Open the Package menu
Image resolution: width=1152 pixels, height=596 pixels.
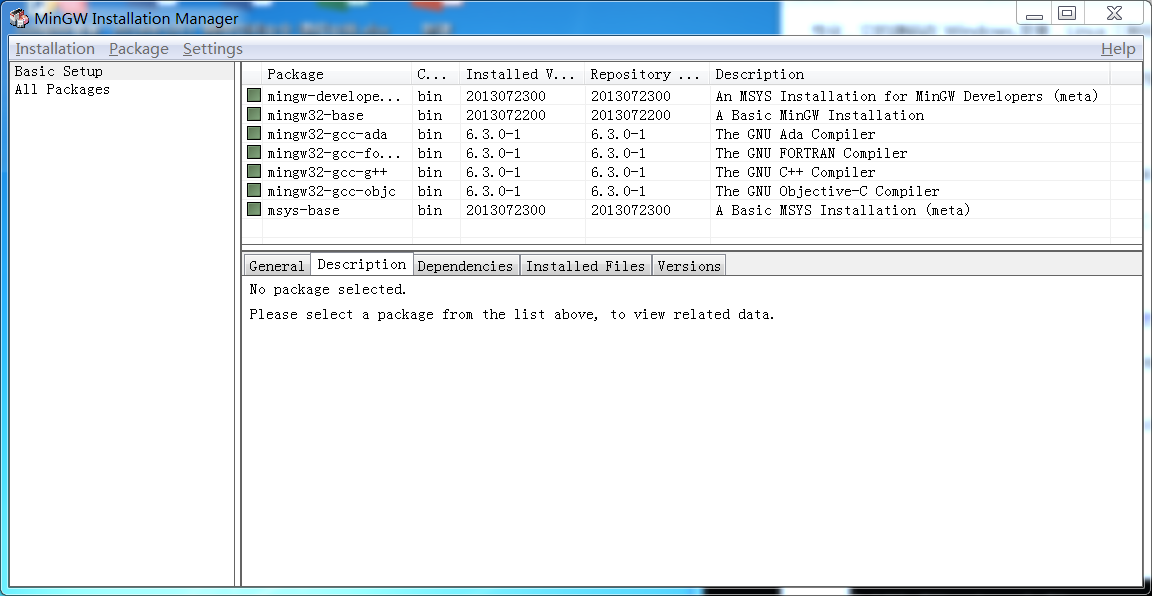(139, 49)
